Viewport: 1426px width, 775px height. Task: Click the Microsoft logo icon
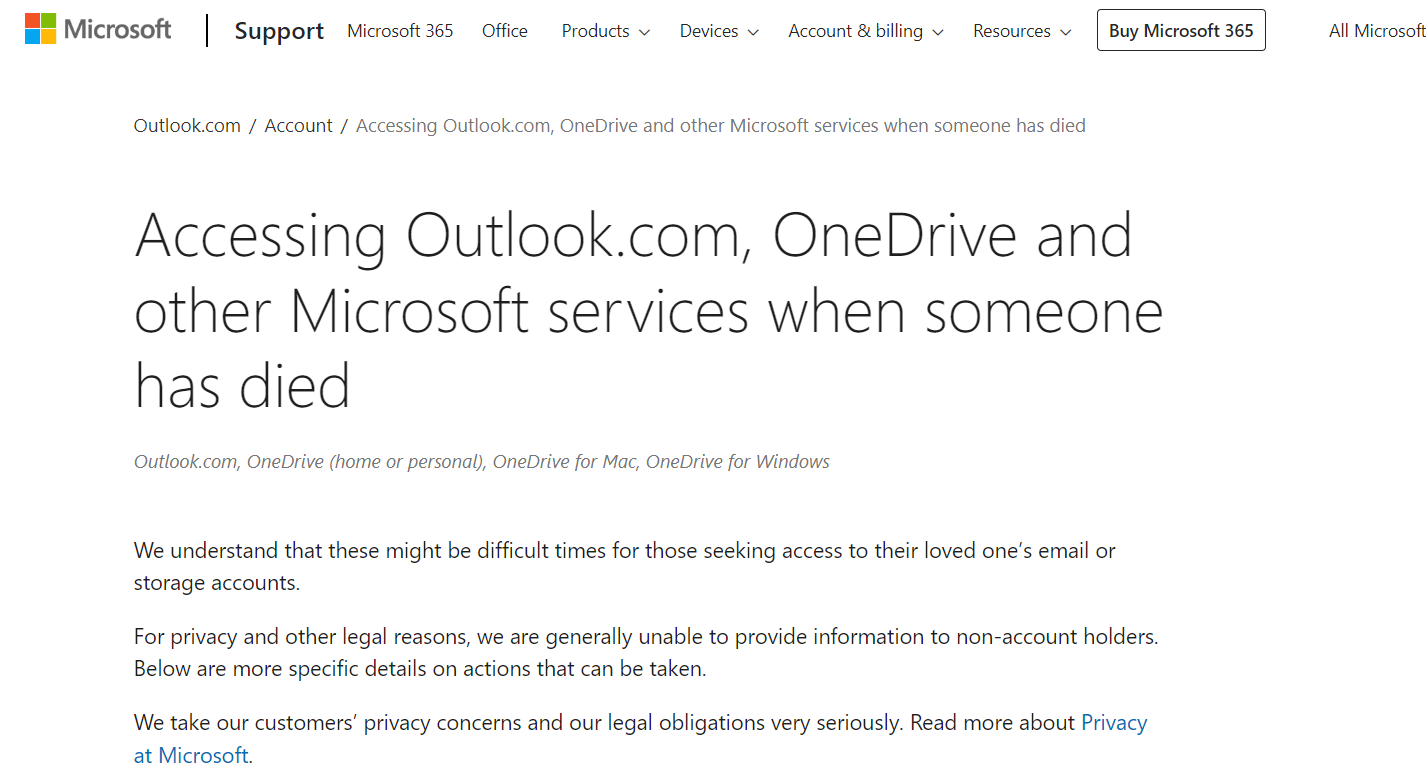pyautogui.click(x=41, y=29)
